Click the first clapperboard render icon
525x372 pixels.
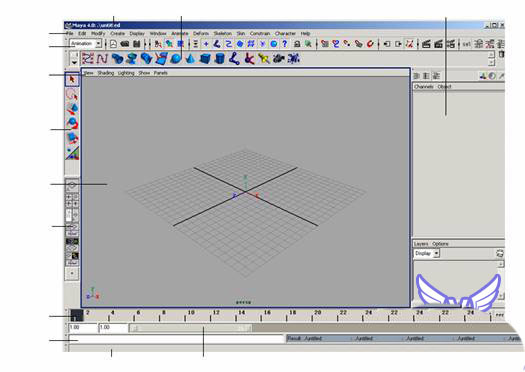tap(426, 44)
